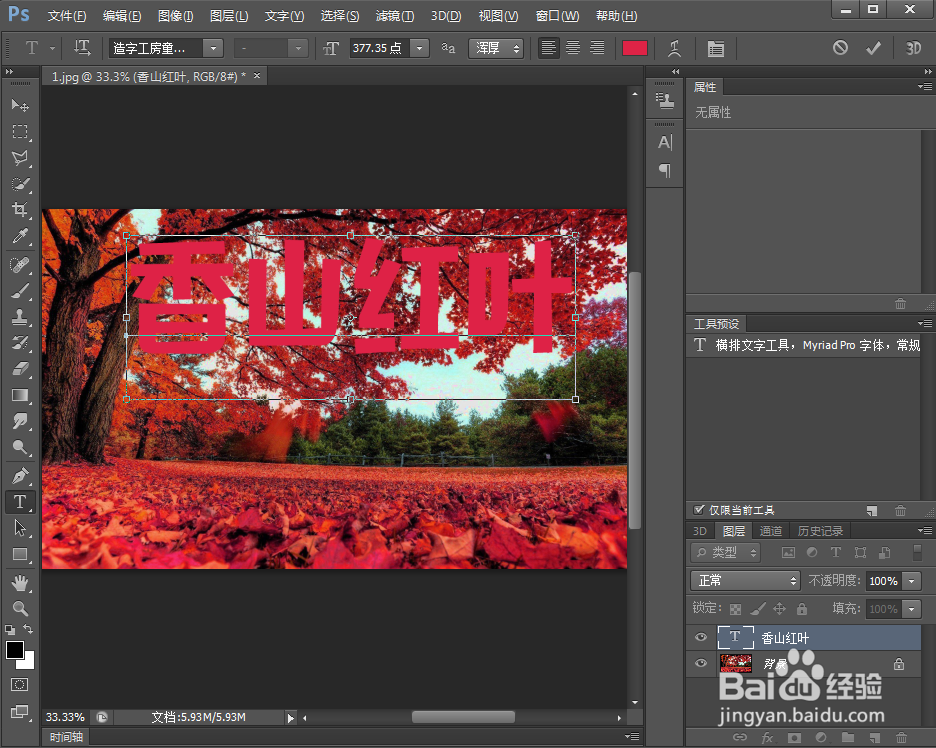Open the Character and Paragraph panels
This screenshot has width=936, height=748.
point(715,48)
